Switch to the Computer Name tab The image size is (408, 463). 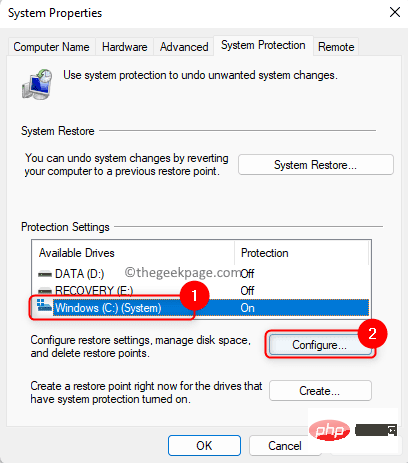click(x=51, y=47)
